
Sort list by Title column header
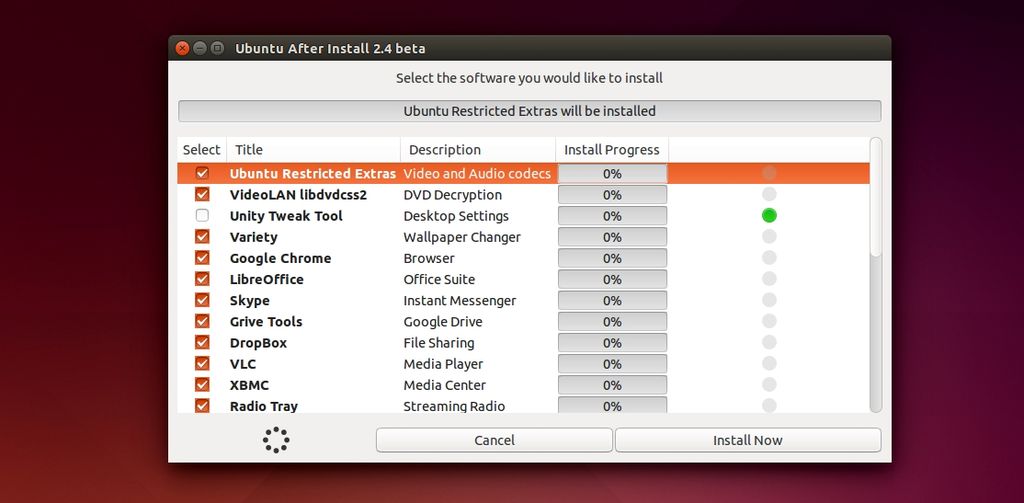pos(313,150)
